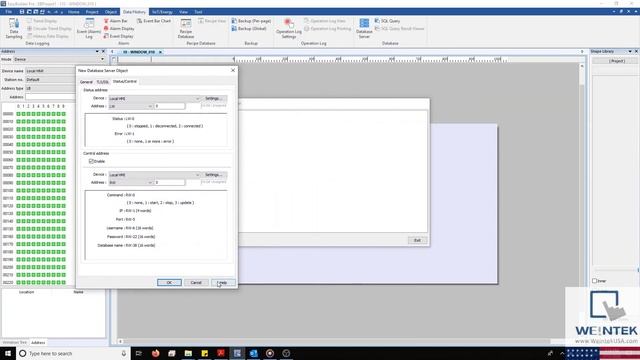Switch to the General tab in dialog
Screen dimensions: 640x360
(86, 82)
